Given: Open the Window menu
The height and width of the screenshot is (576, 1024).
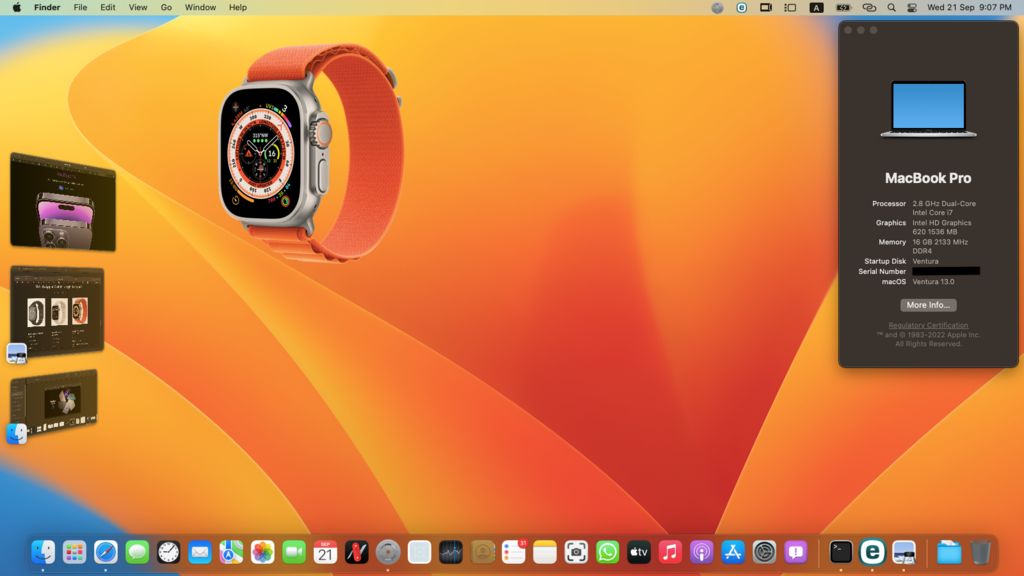Looking at the screenshot, I should 200,7.
